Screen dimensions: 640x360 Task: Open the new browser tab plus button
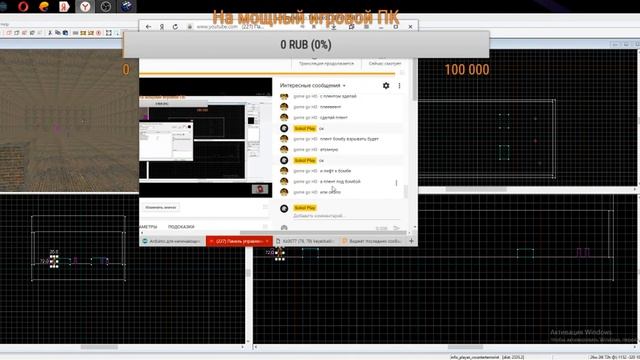(x=411, y=241)
